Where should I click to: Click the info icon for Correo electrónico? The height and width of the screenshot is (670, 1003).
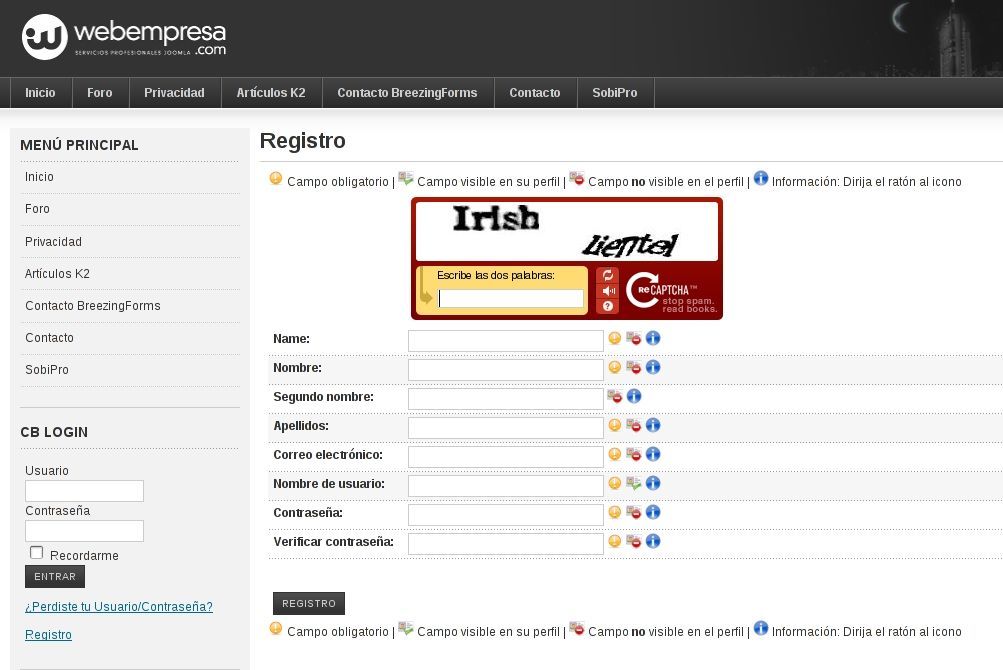[x=652, y=454]
